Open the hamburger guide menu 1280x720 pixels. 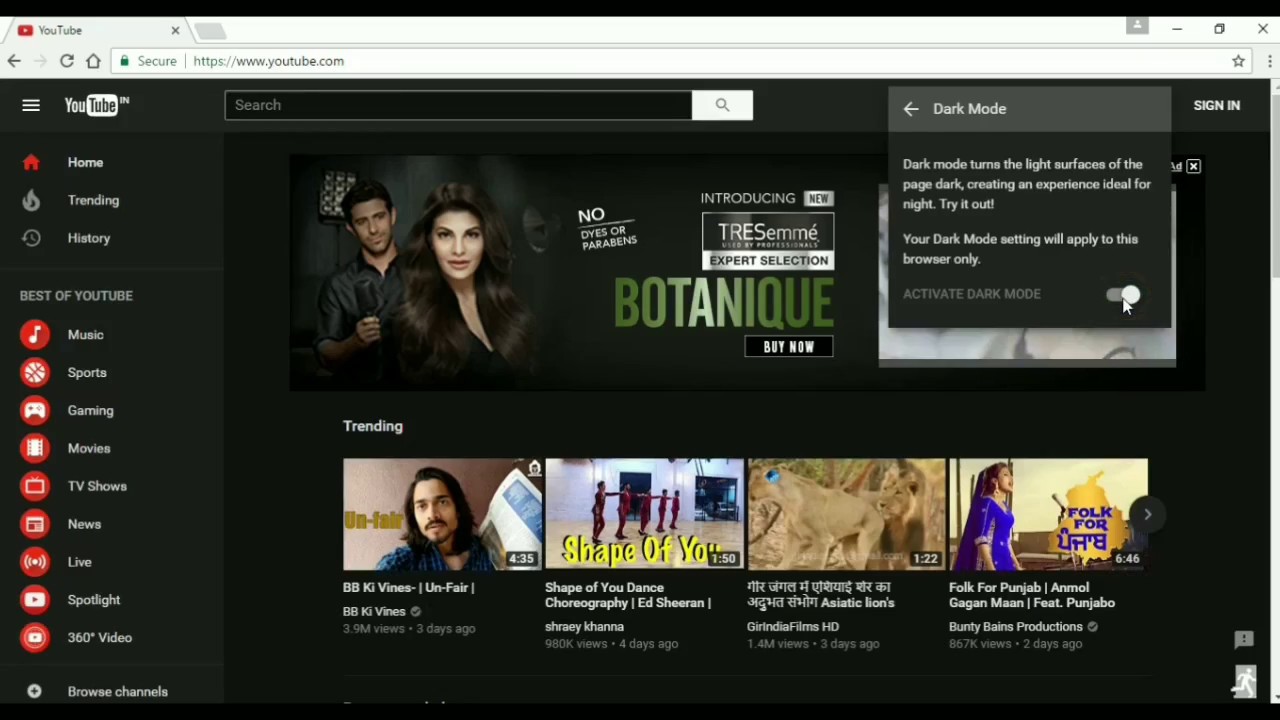coord(31,105)
